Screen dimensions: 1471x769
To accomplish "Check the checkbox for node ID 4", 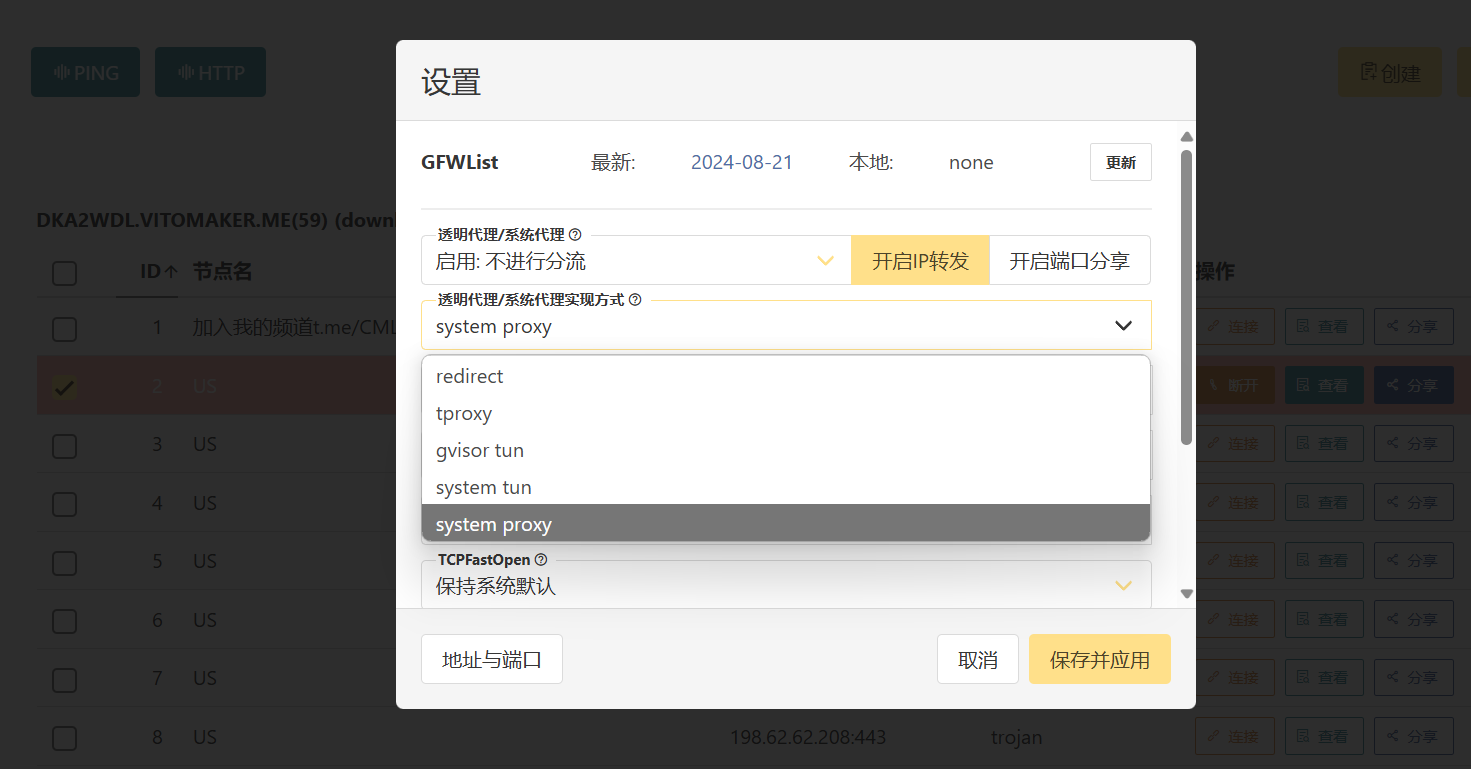I will click(64, 503).
